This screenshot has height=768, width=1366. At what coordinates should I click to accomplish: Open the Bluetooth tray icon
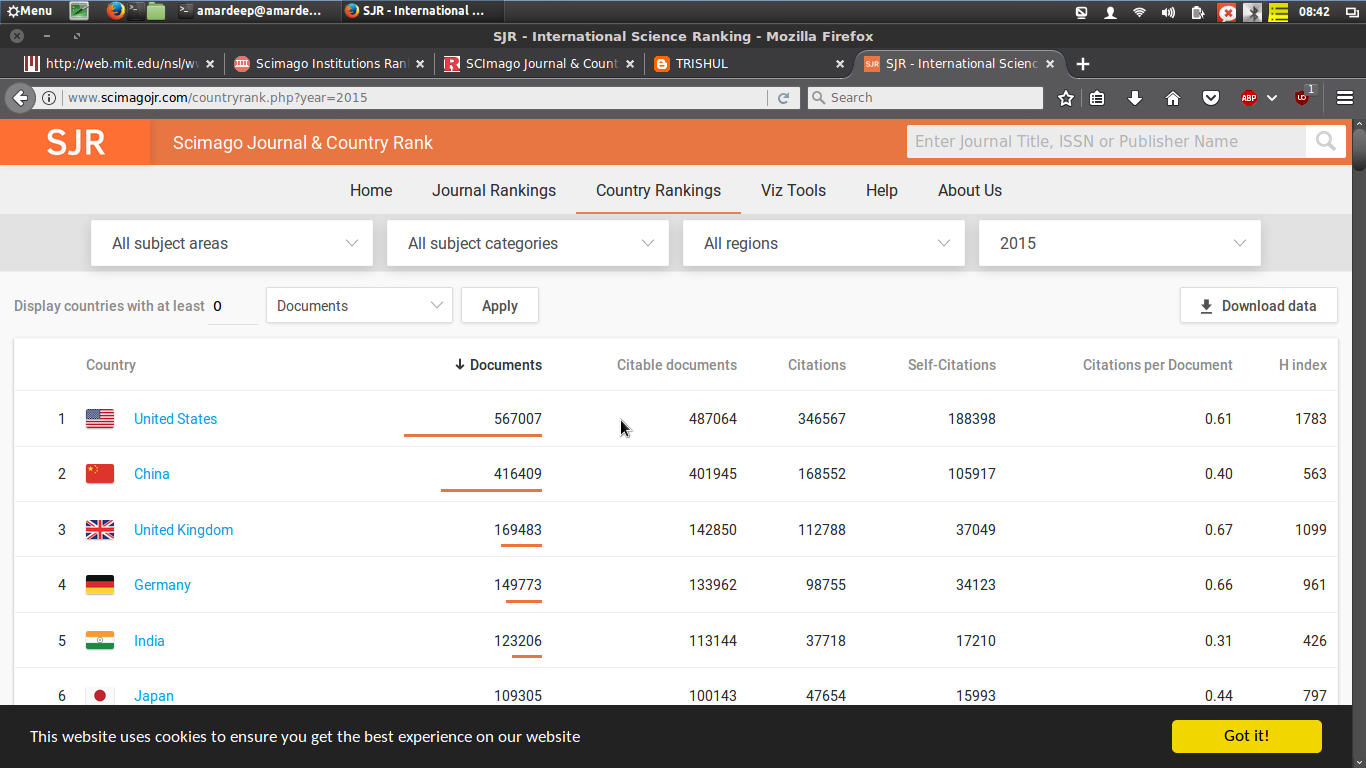[1252, 12]
